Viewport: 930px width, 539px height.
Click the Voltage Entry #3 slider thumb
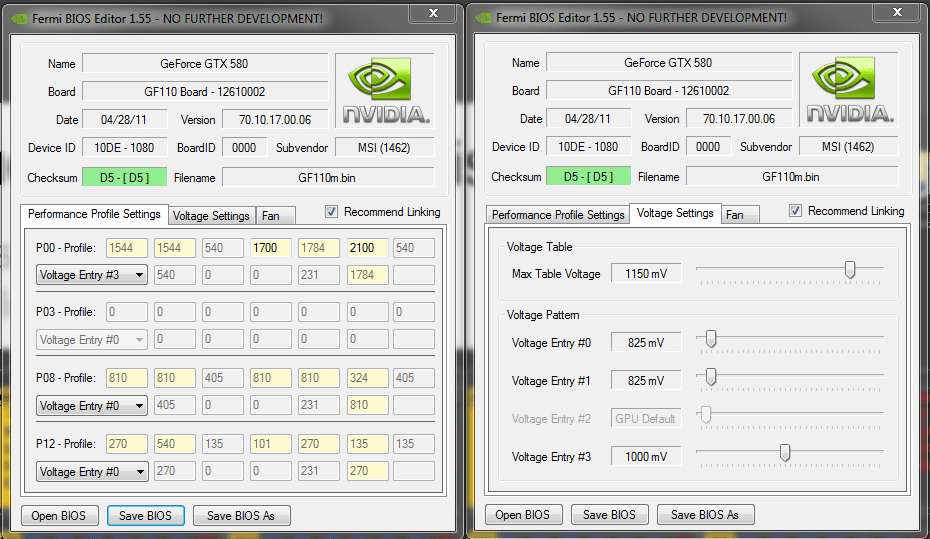(x=785, y=452)
